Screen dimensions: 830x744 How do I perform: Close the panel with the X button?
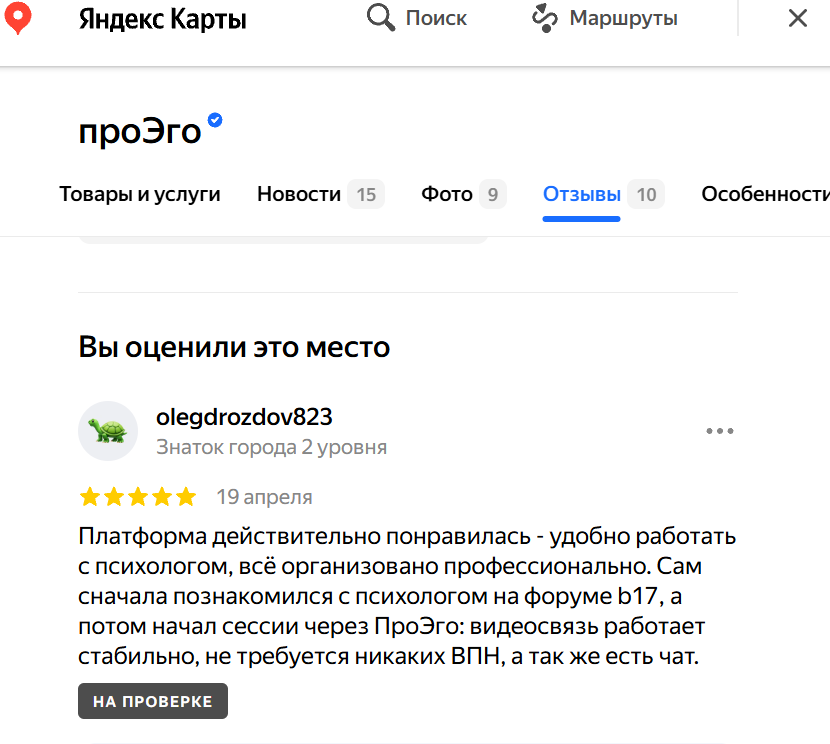click(797, 17)
